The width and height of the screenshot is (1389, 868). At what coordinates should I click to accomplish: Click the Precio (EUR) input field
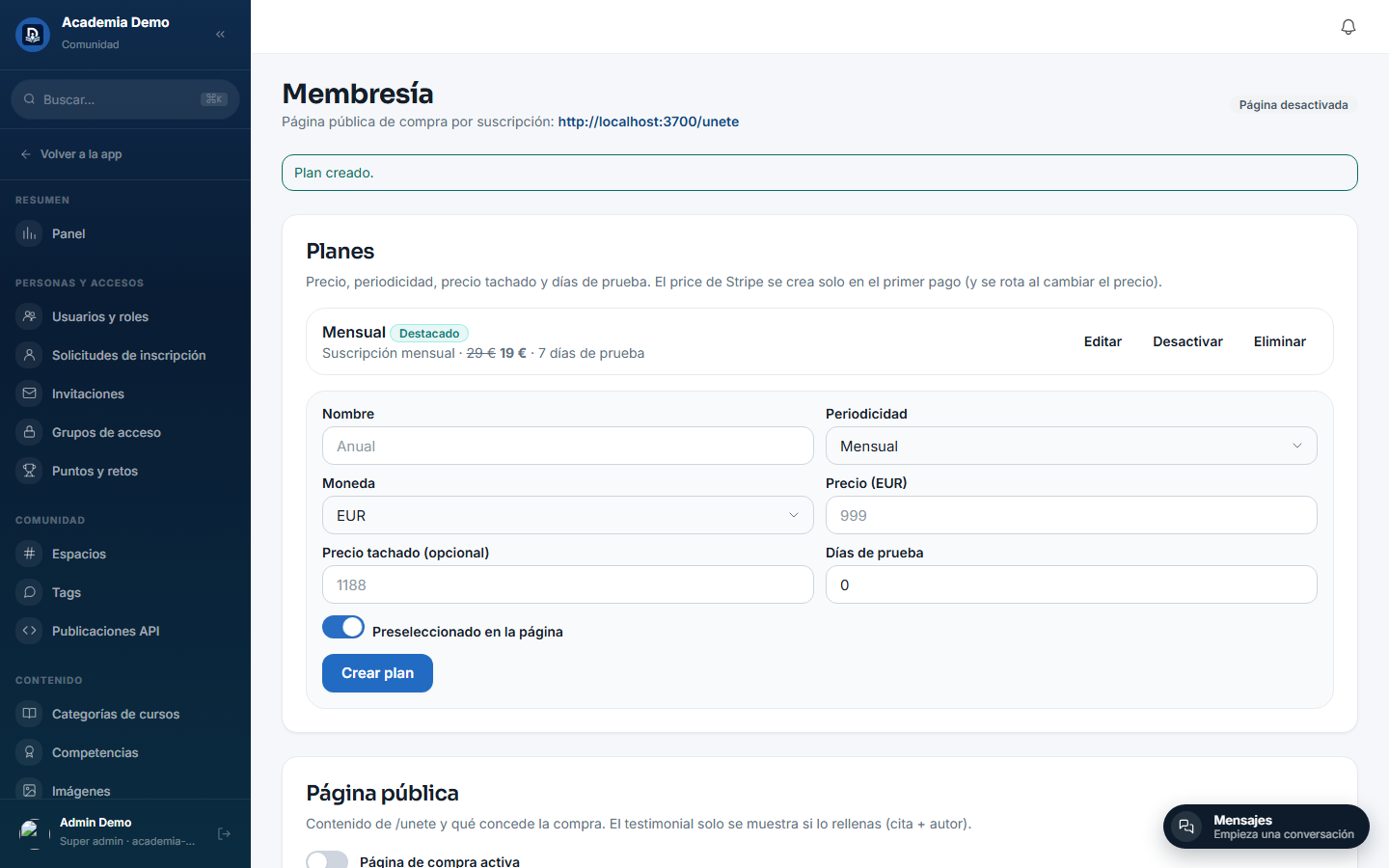1071,515
